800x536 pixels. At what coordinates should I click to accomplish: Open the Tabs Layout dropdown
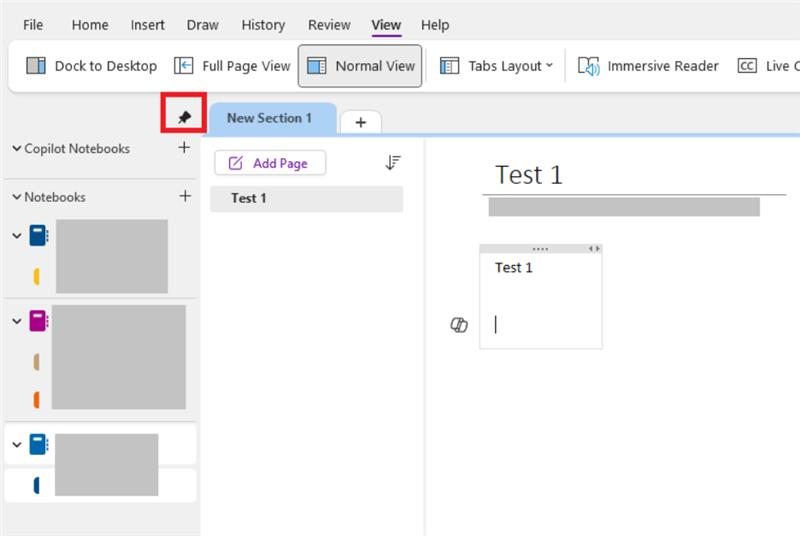496,66
